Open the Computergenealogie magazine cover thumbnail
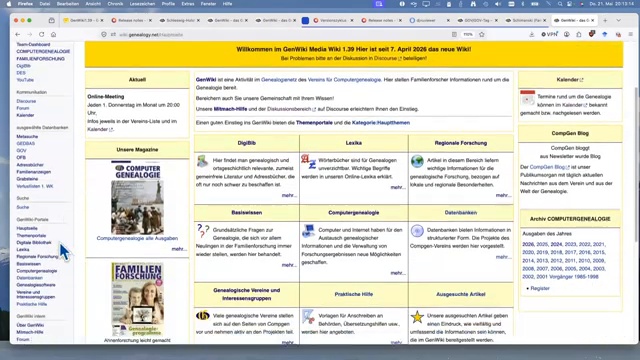Screen dimensions: 640x360 pyautogui.click(x=138, y=198)
